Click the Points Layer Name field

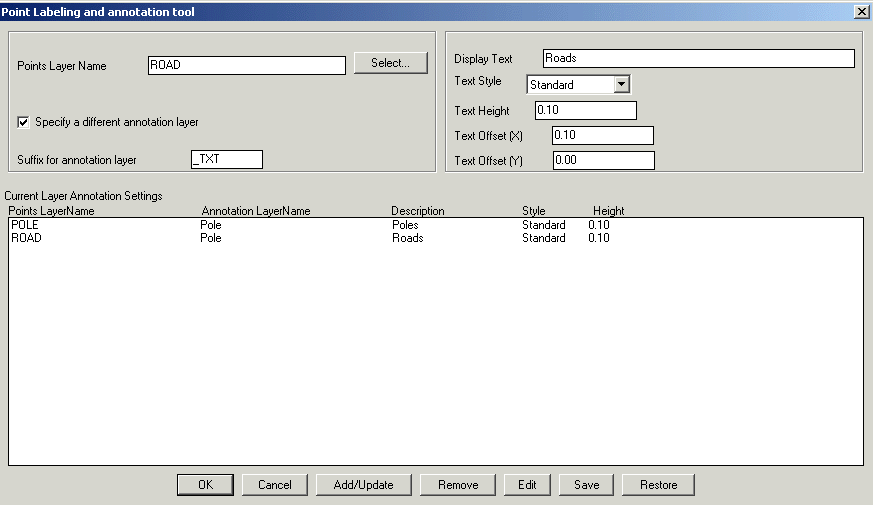point(245,65)
